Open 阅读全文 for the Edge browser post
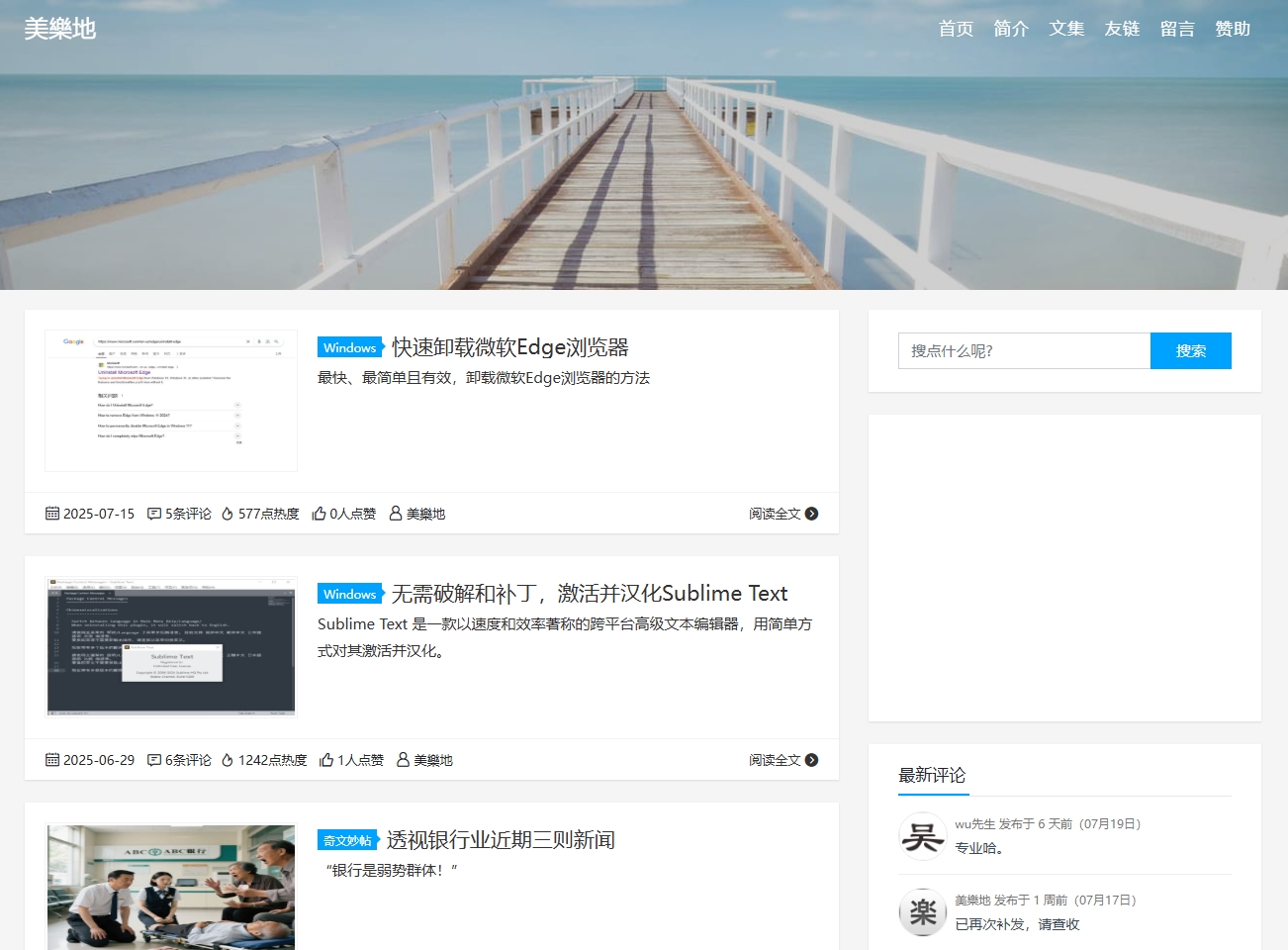1288x950 pixels. (772, 514)
